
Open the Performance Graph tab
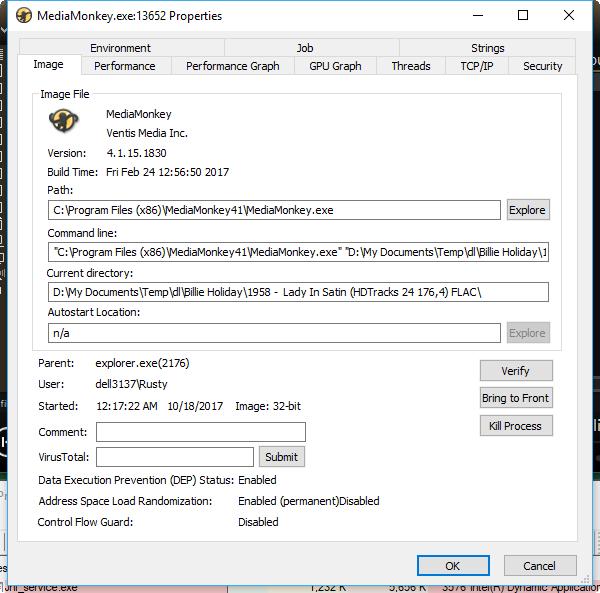click(x=233, y=66)
